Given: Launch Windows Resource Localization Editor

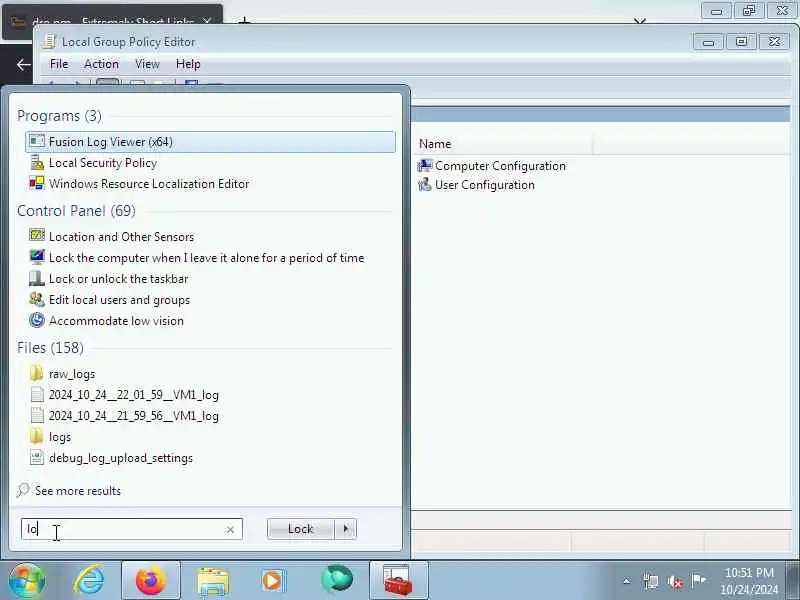Looking at the screenshot, I should [148, 184].
